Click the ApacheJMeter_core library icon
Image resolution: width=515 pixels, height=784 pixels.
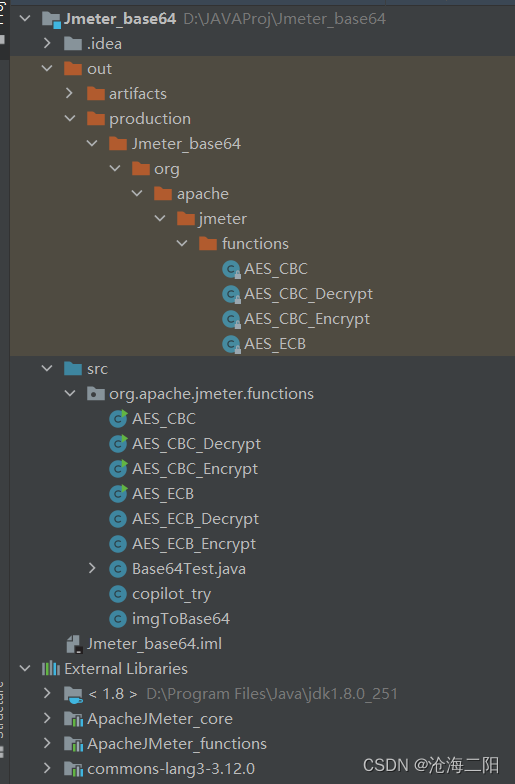pyautogui.click(x=74, y=719)
